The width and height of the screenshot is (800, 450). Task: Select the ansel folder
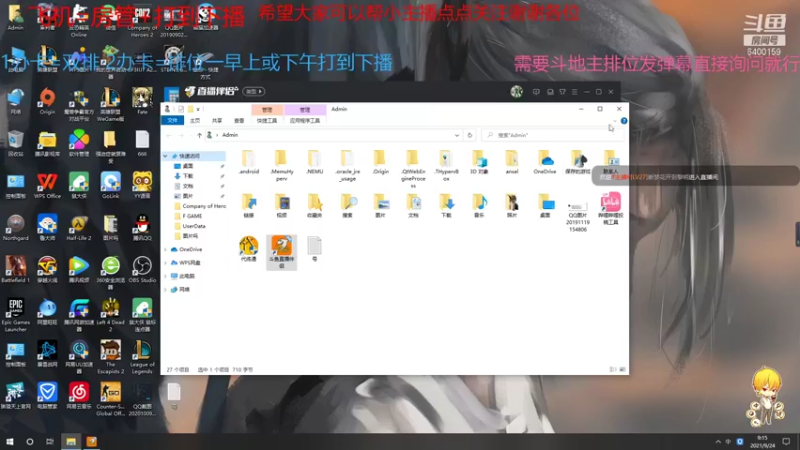point(512,163)
